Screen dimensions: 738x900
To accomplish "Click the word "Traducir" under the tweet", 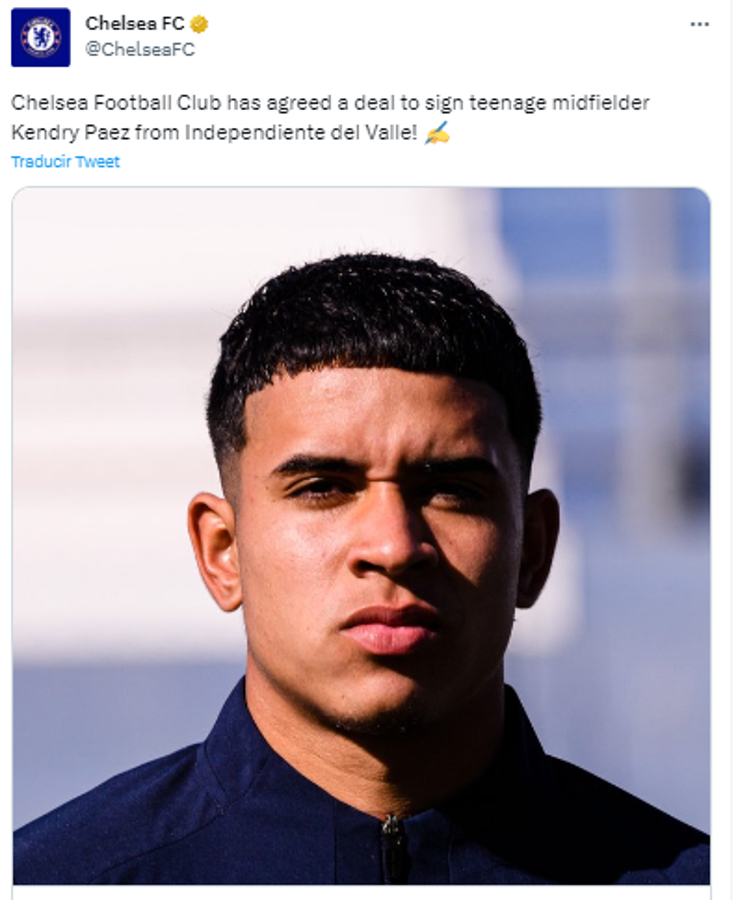I will (41, 161).
